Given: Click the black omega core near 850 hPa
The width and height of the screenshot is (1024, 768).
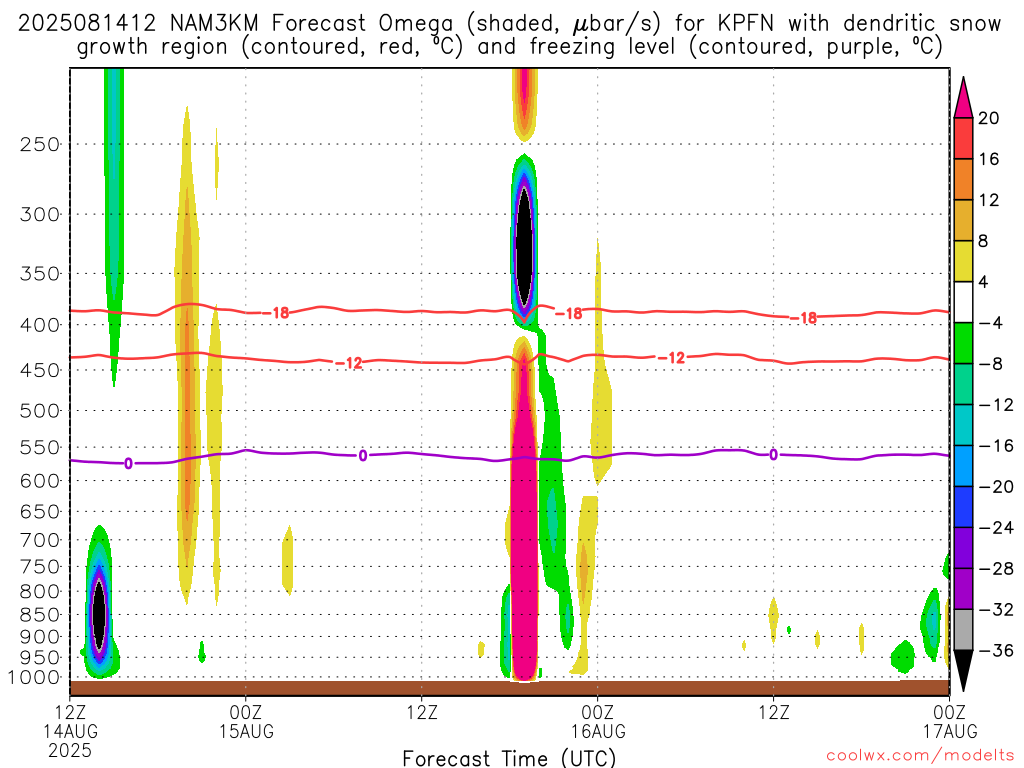Looking at the screenshot, I should [x=99, y=613].
